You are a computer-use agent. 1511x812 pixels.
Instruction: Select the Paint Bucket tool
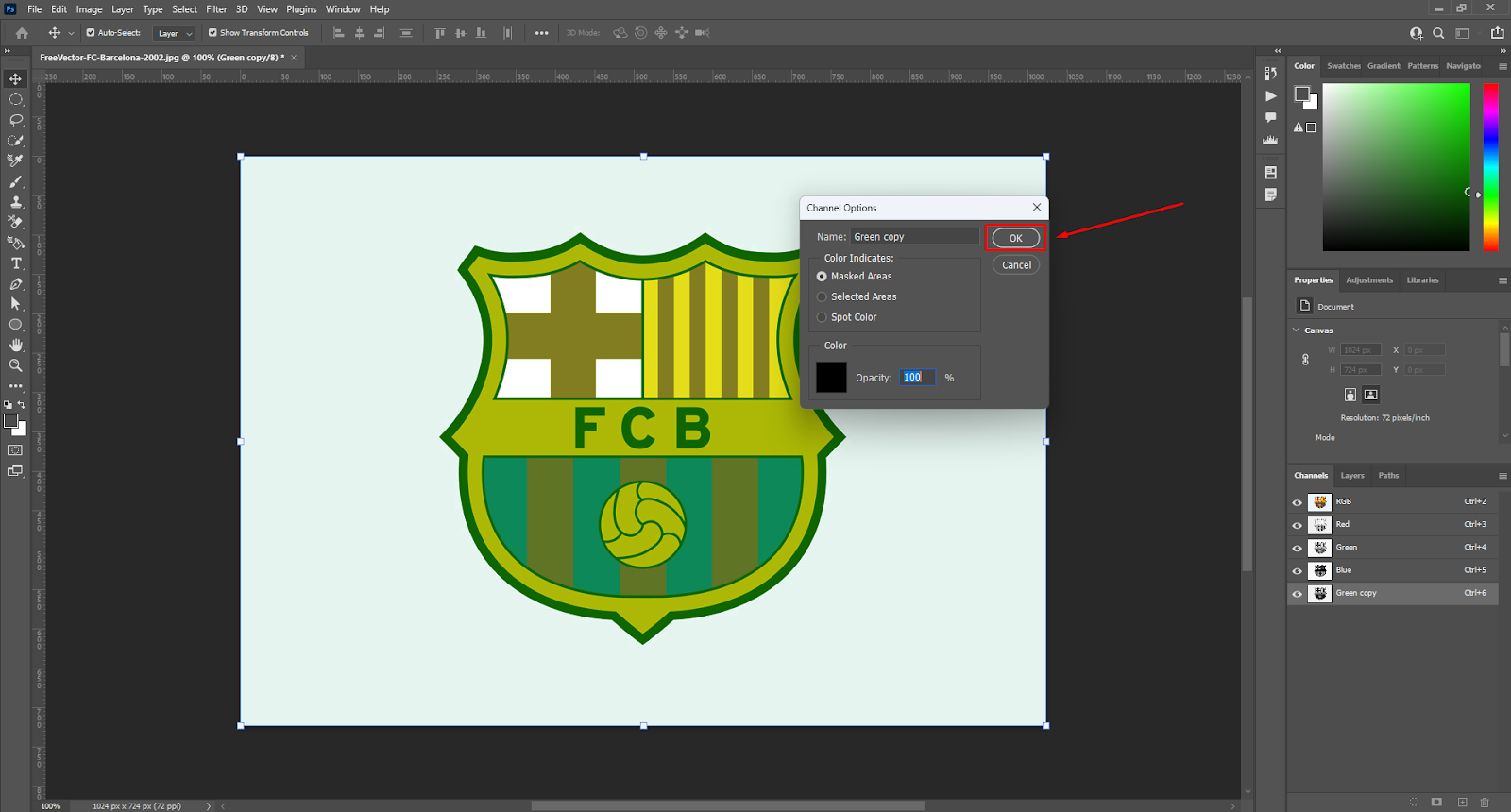15,243
